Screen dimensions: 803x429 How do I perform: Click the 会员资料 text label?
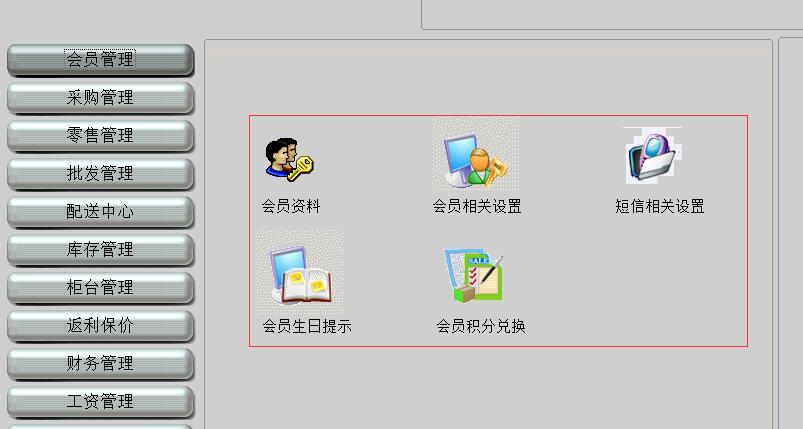pos(291,206)
